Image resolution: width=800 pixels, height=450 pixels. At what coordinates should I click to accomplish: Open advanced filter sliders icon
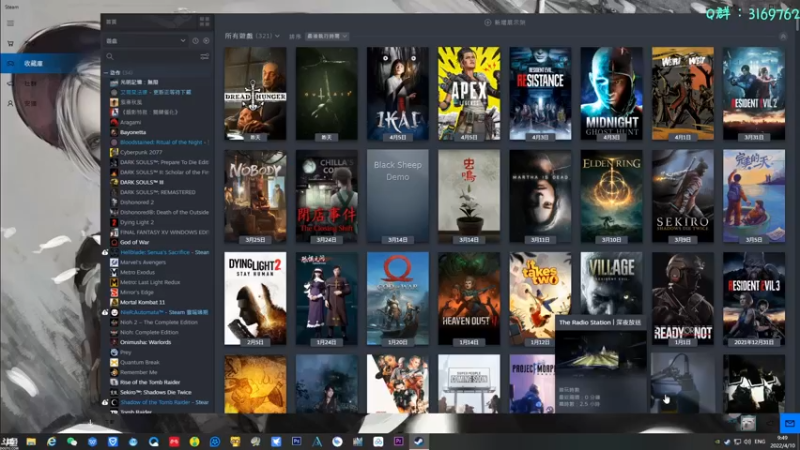pos(205,57)
